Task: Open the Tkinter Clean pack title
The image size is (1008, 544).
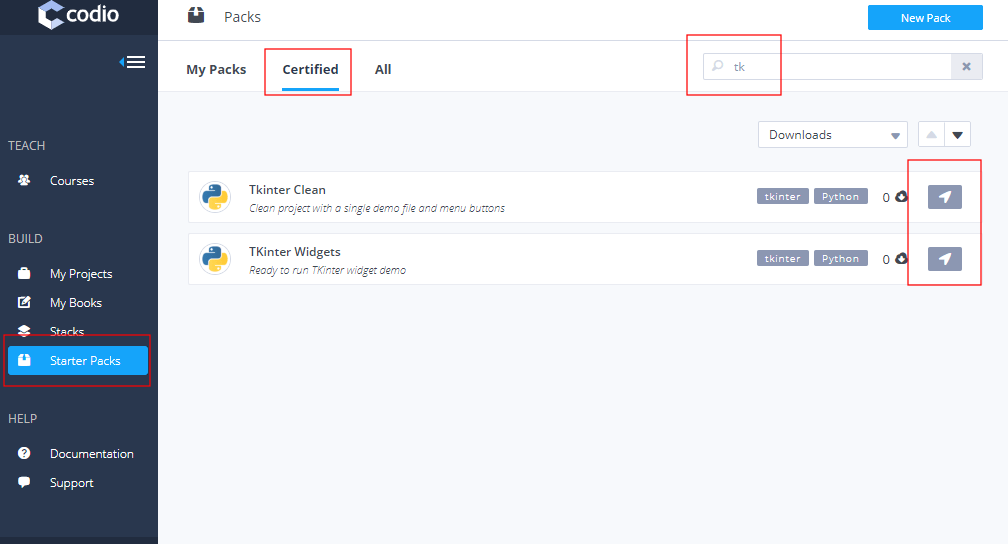Action: click(x=287, y=190)
